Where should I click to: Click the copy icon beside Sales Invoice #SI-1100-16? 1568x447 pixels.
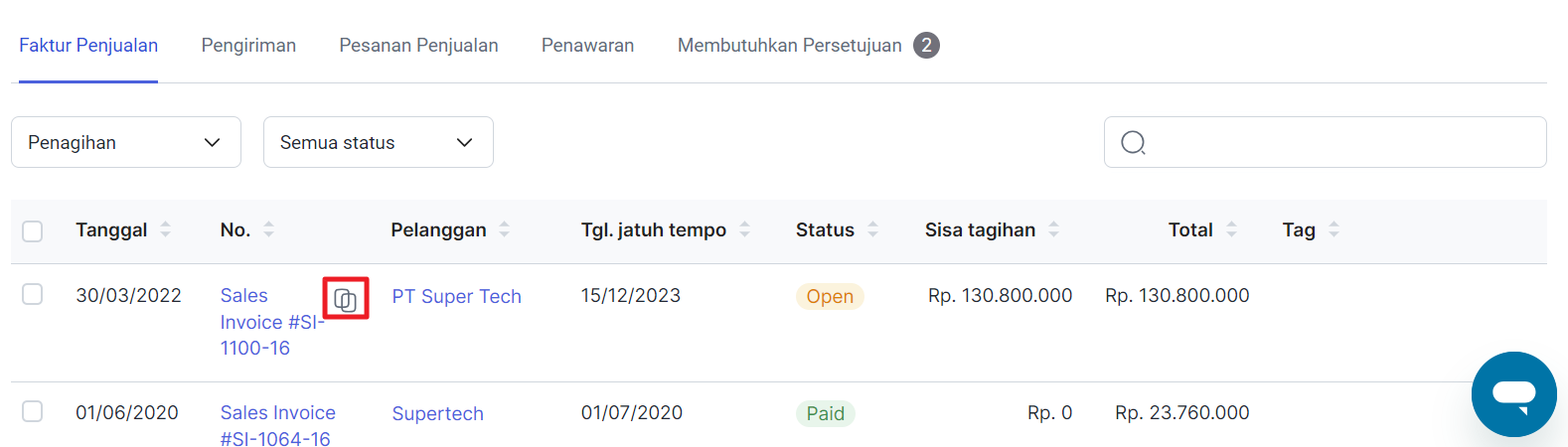pyautogui.click(x=346, y=299)
